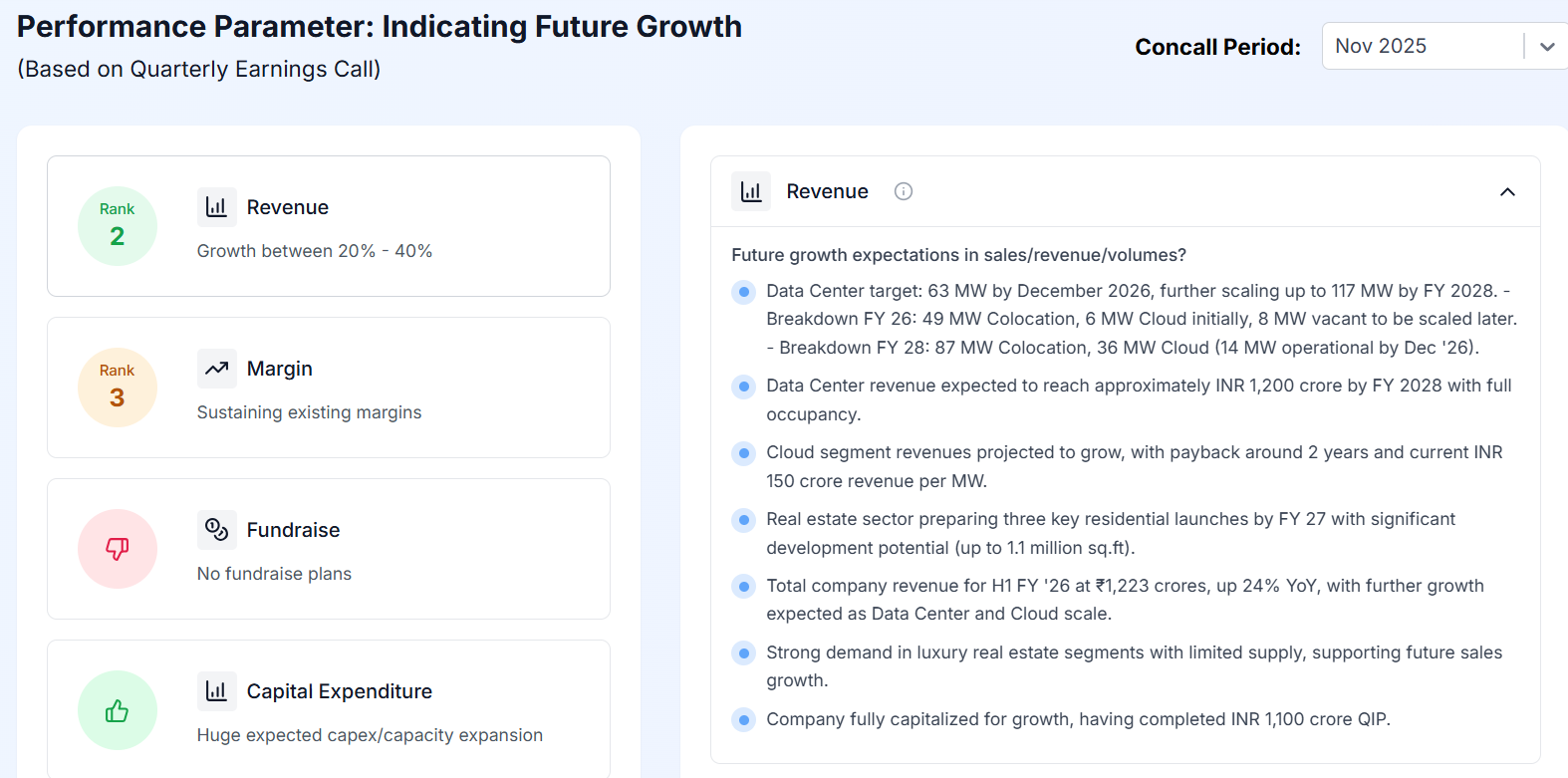Viewport: 1568px width, 778px height.
Task: Click the Revenue heading in detail panel
Action: [827, 191]
